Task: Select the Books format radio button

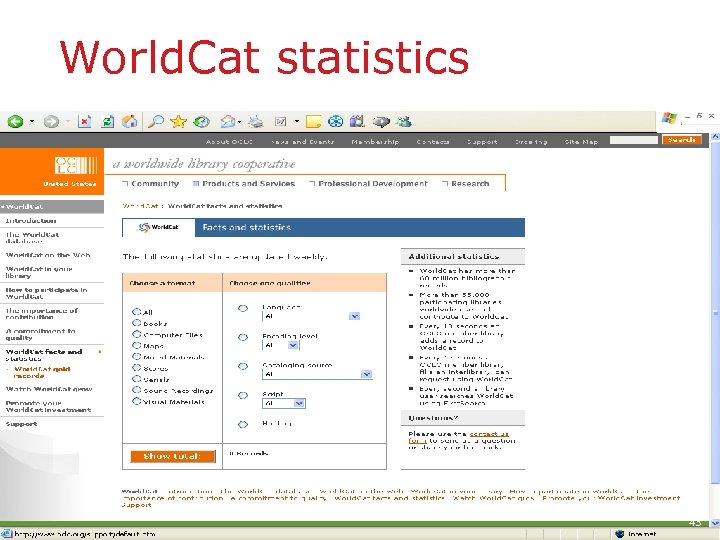Action: pos(136,323)
